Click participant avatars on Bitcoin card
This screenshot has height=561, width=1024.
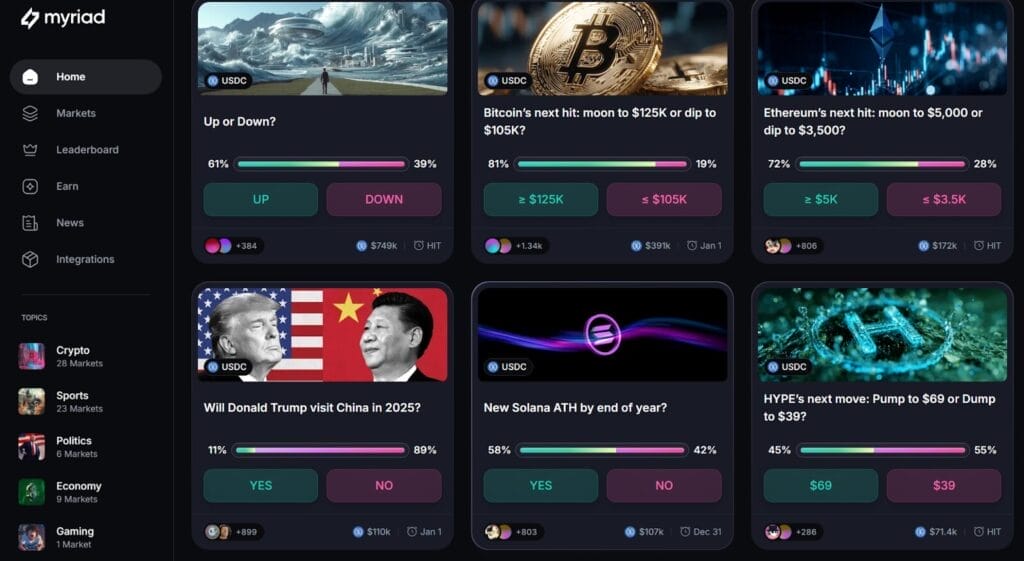(x=498, y=246)
